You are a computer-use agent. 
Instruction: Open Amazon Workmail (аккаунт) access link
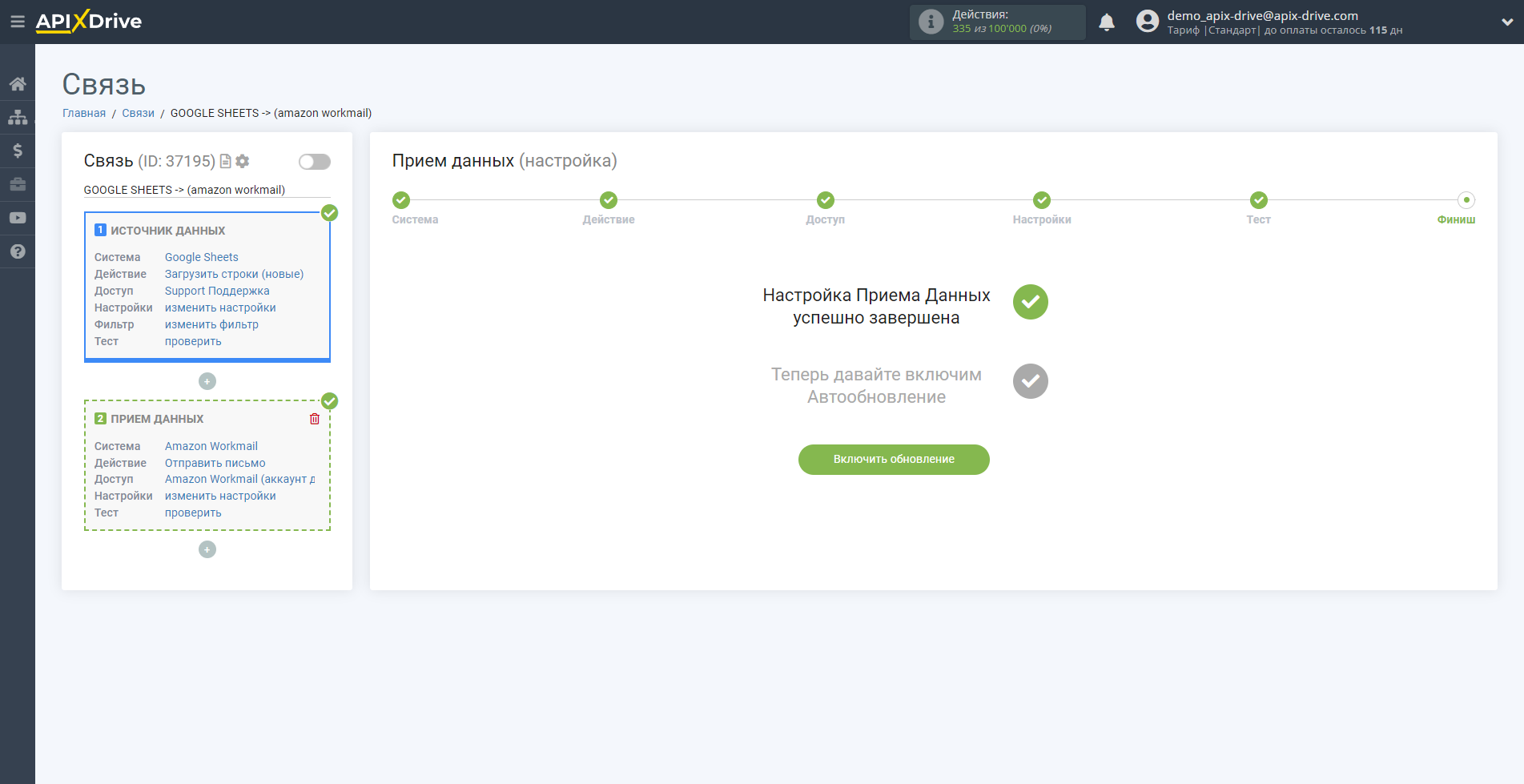[x=239, y=479]
